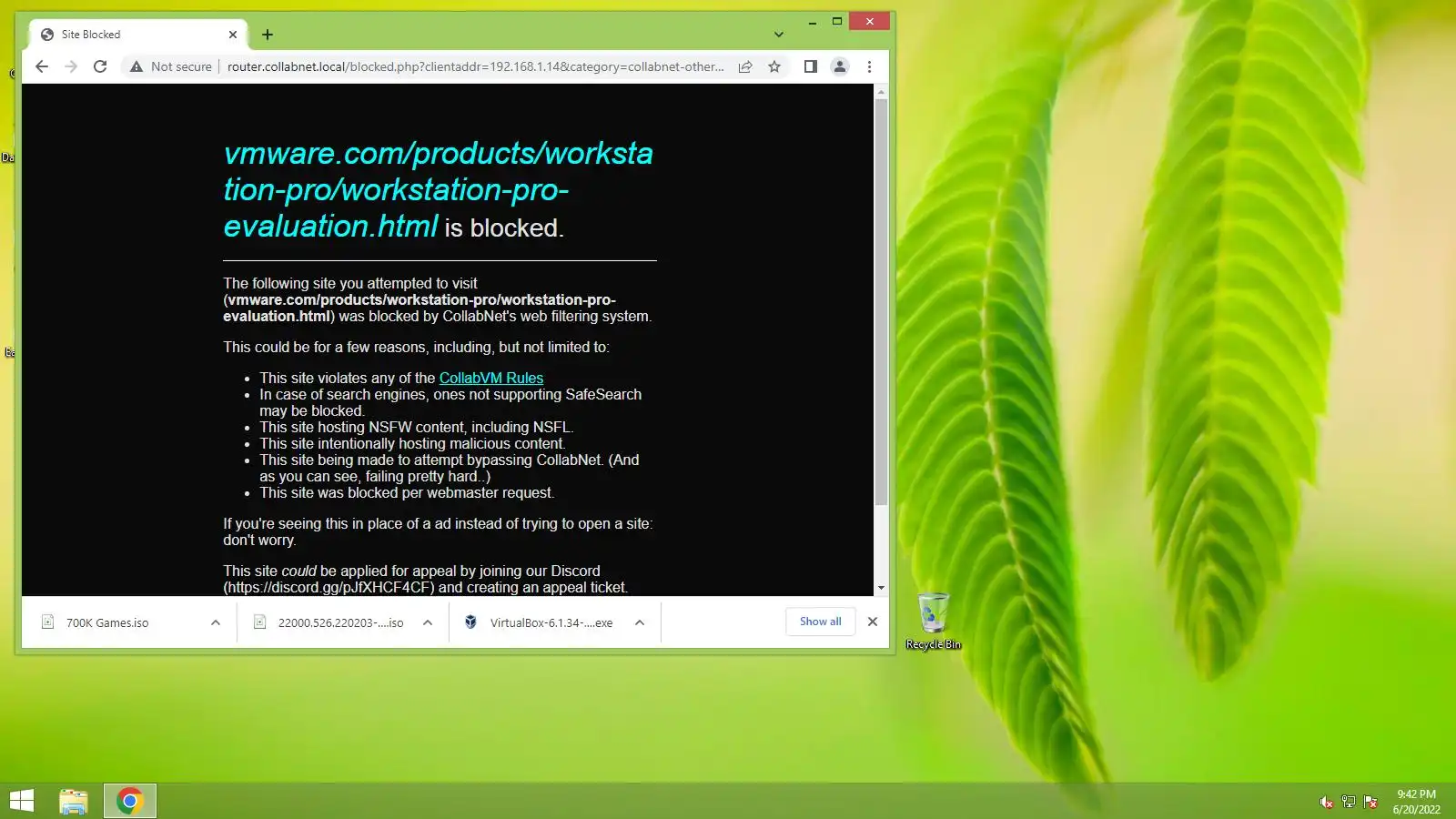1456x819 pixels.
Task: Click "This could be for a few reasons" line
Action: pyautogui.click(x=417, y=347)
